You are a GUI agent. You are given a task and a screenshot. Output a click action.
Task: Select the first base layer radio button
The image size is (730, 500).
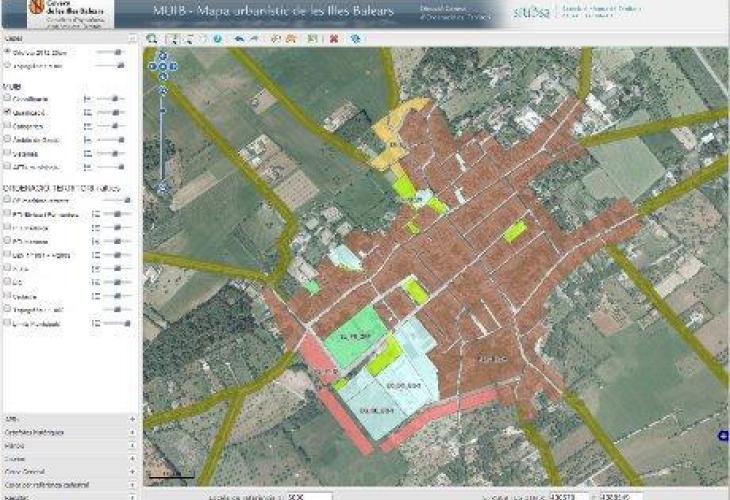8,52
